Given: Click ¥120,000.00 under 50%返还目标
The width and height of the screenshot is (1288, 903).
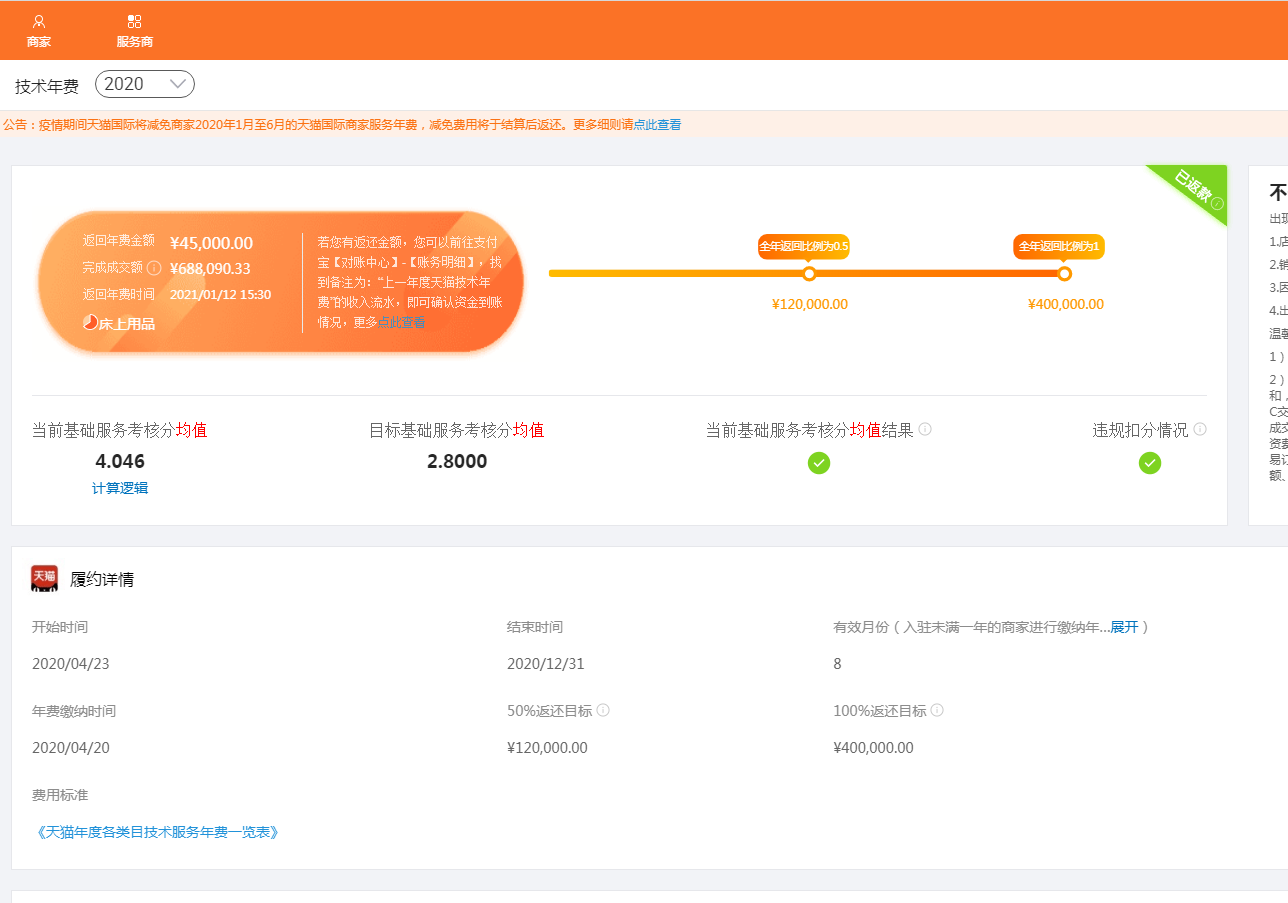Looking at the screenshot, I should 547,748.
